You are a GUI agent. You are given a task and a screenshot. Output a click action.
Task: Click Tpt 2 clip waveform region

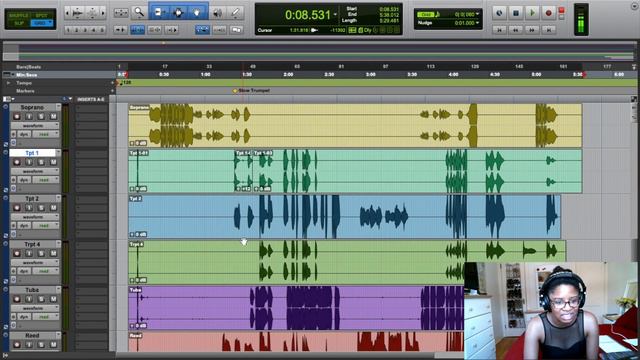(344, 217)
